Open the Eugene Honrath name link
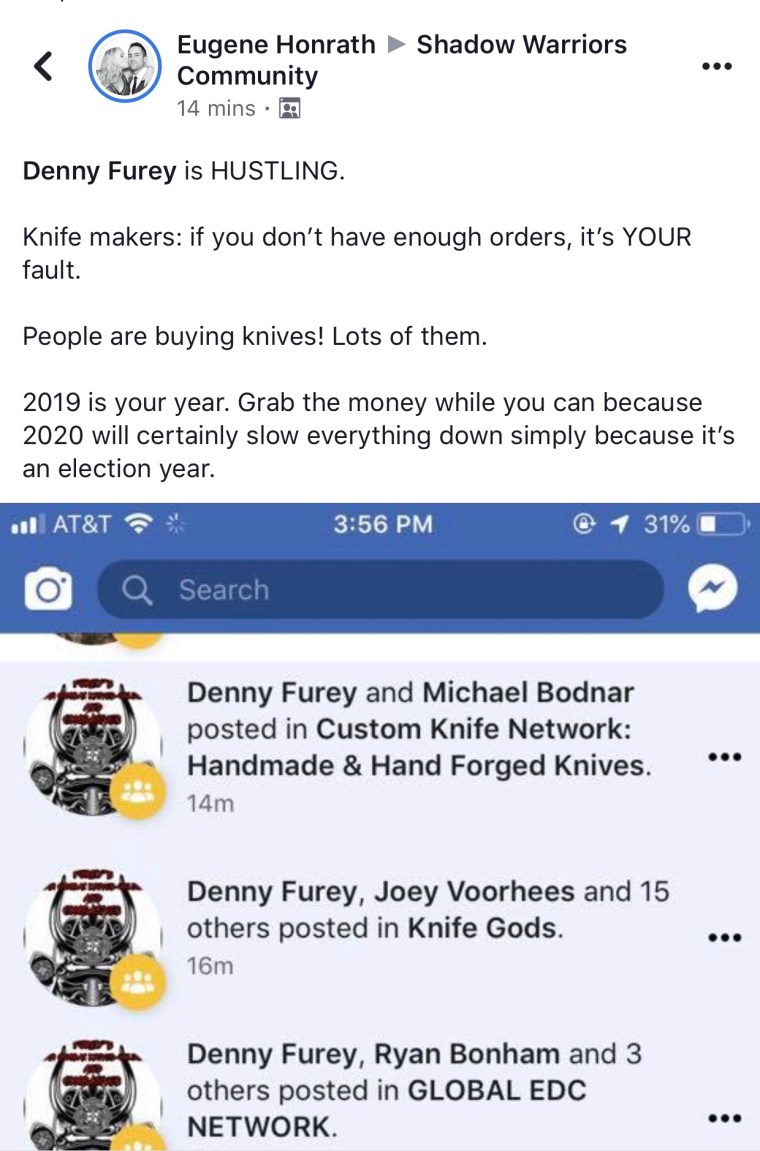Image resolution: width=760 pixels, height=1151 pixels. coord(276,45)
